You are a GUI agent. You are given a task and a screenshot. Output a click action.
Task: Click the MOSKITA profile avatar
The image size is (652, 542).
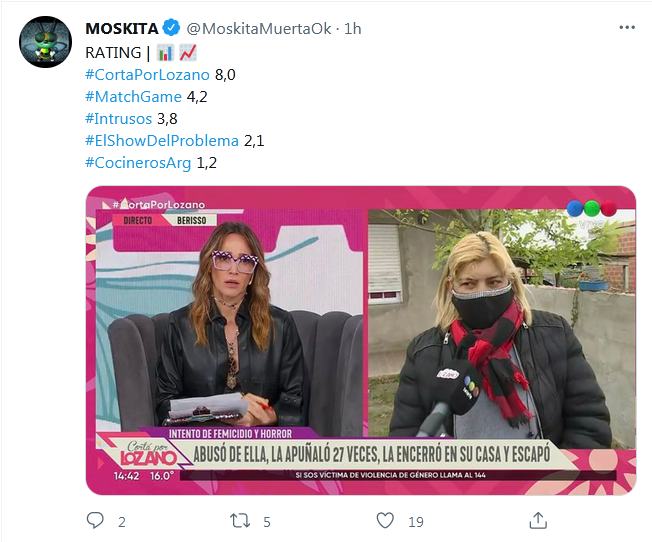click(45, 42)
